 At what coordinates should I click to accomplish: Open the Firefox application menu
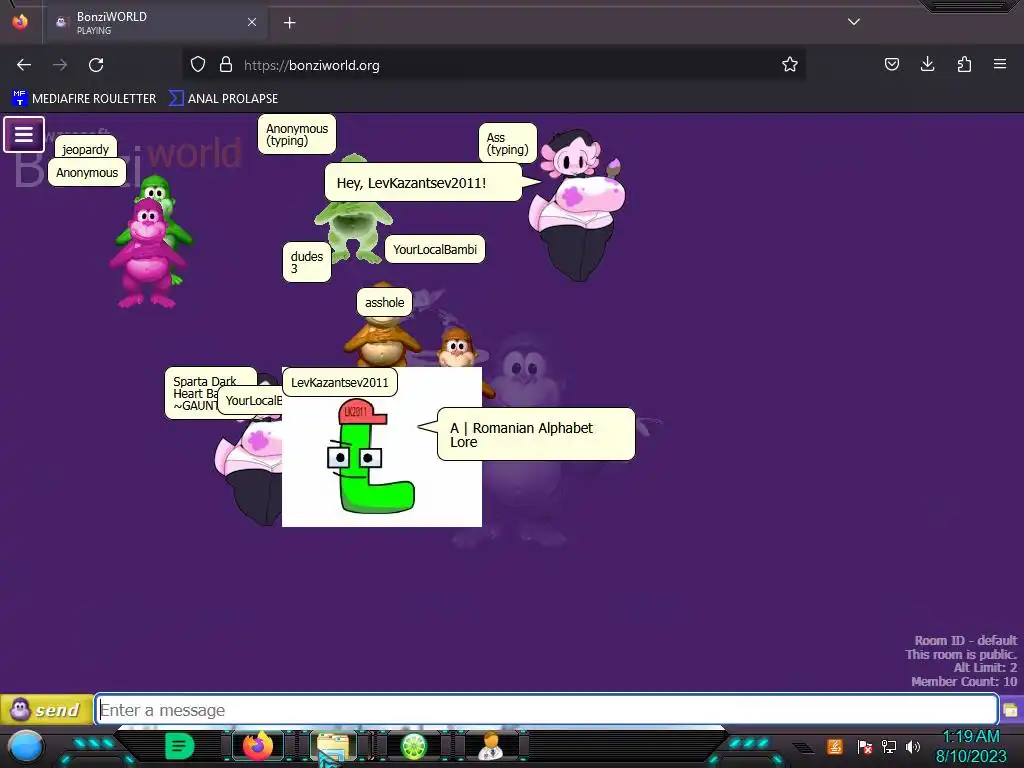[x=1000, y=65]
